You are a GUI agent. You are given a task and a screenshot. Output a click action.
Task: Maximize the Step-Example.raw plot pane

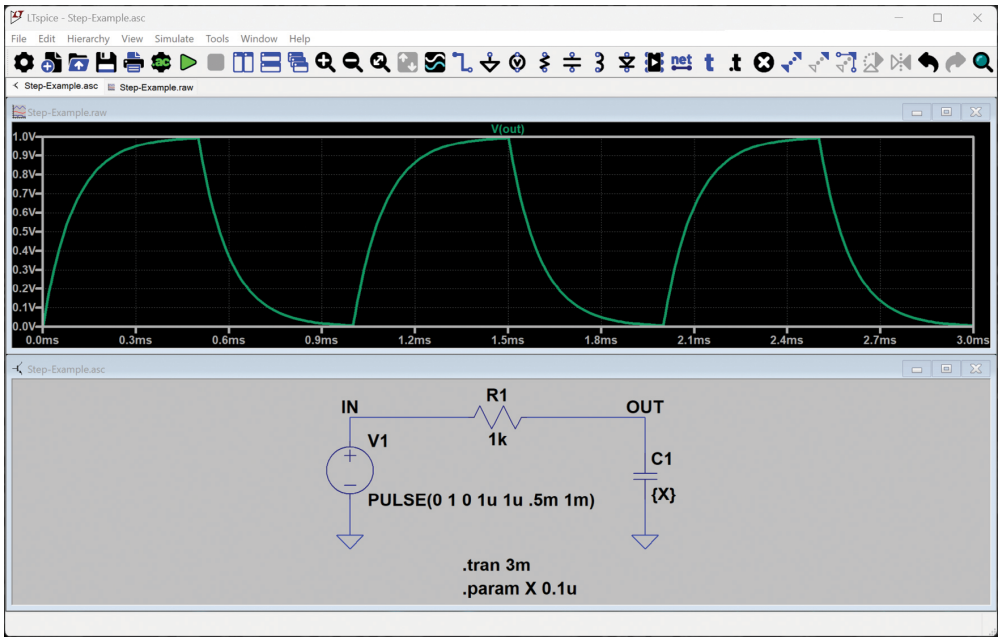pyautogui.click(x=946, y=113)
